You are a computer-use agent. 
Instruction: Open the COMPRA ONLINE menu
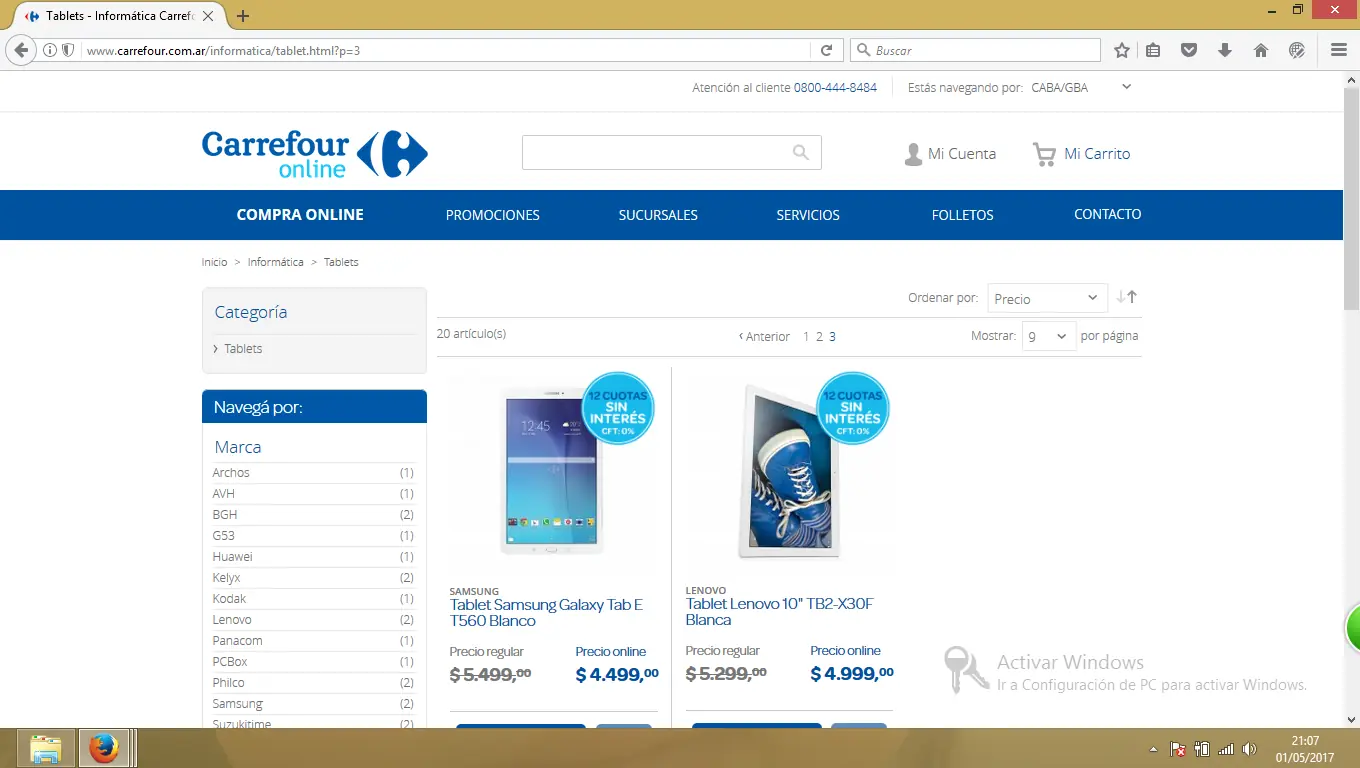tap(300, 215)
